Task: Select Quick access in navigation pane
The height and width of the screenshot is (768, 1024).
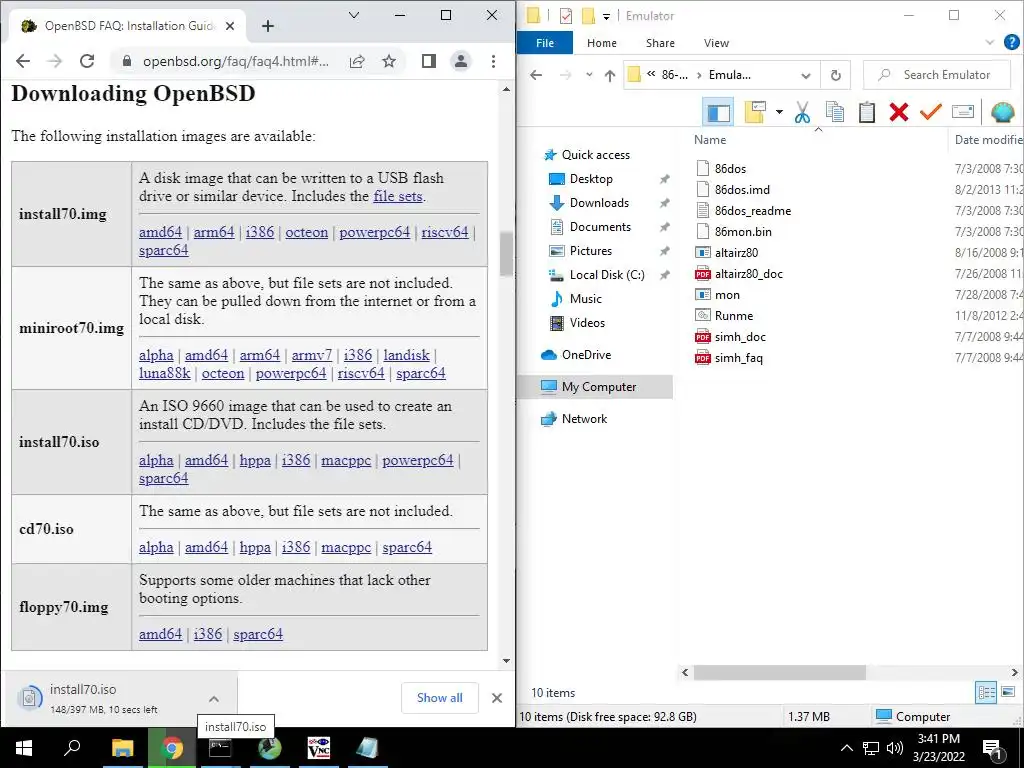Action: 596,155
